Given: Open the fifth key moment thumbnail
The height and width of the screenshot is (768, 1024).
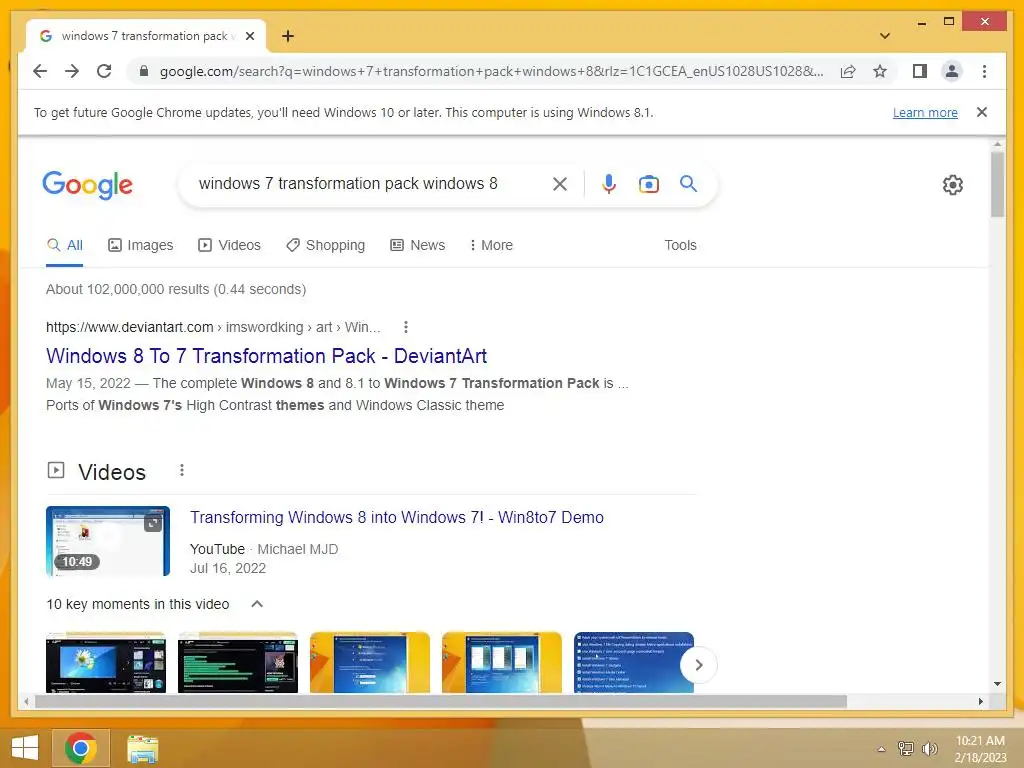Looking at the screenshot, I should 633,662.
